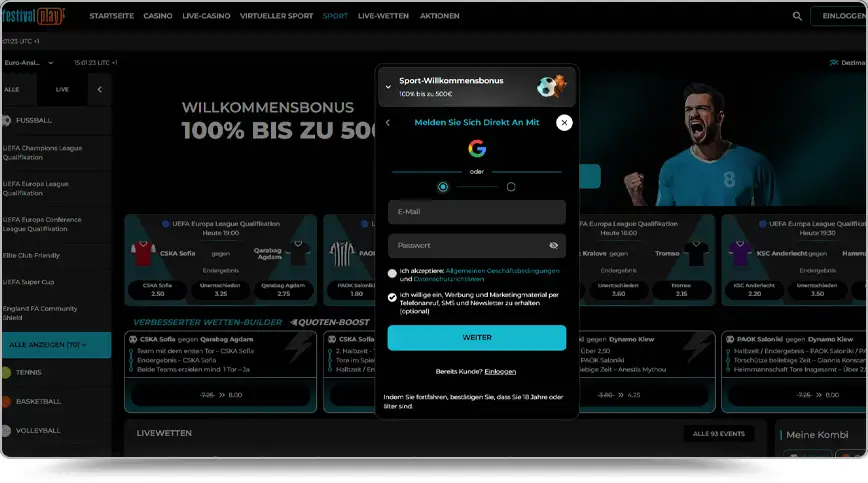Select KSC Anderlecht 2.20 odds
The height and width of the screenshot is (483, 868).
(754, 290)
